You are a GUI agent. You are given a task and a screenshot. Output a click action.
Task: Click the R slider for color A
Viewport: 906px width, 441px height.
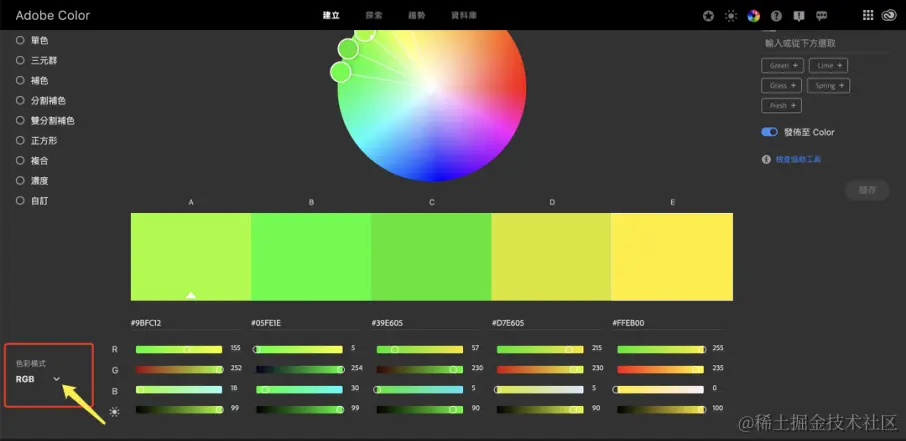tap(179, 349)
